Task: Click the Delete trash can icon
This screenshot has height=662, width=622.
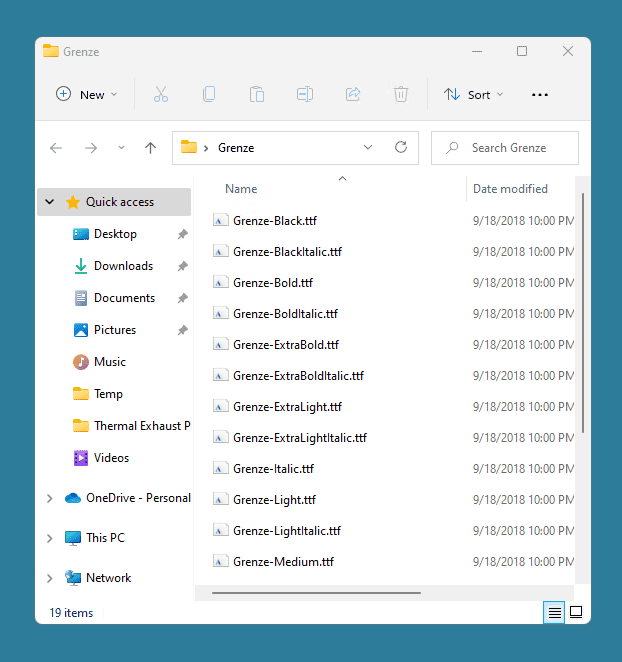Action: tap(401, 94)
